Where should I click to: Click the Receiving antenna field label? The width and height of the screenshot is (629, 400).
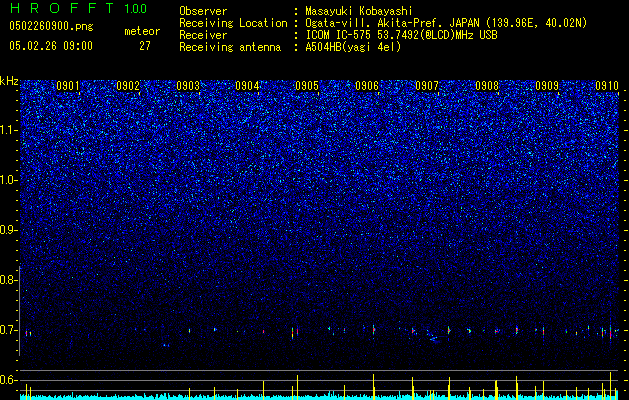click(230, 47)
